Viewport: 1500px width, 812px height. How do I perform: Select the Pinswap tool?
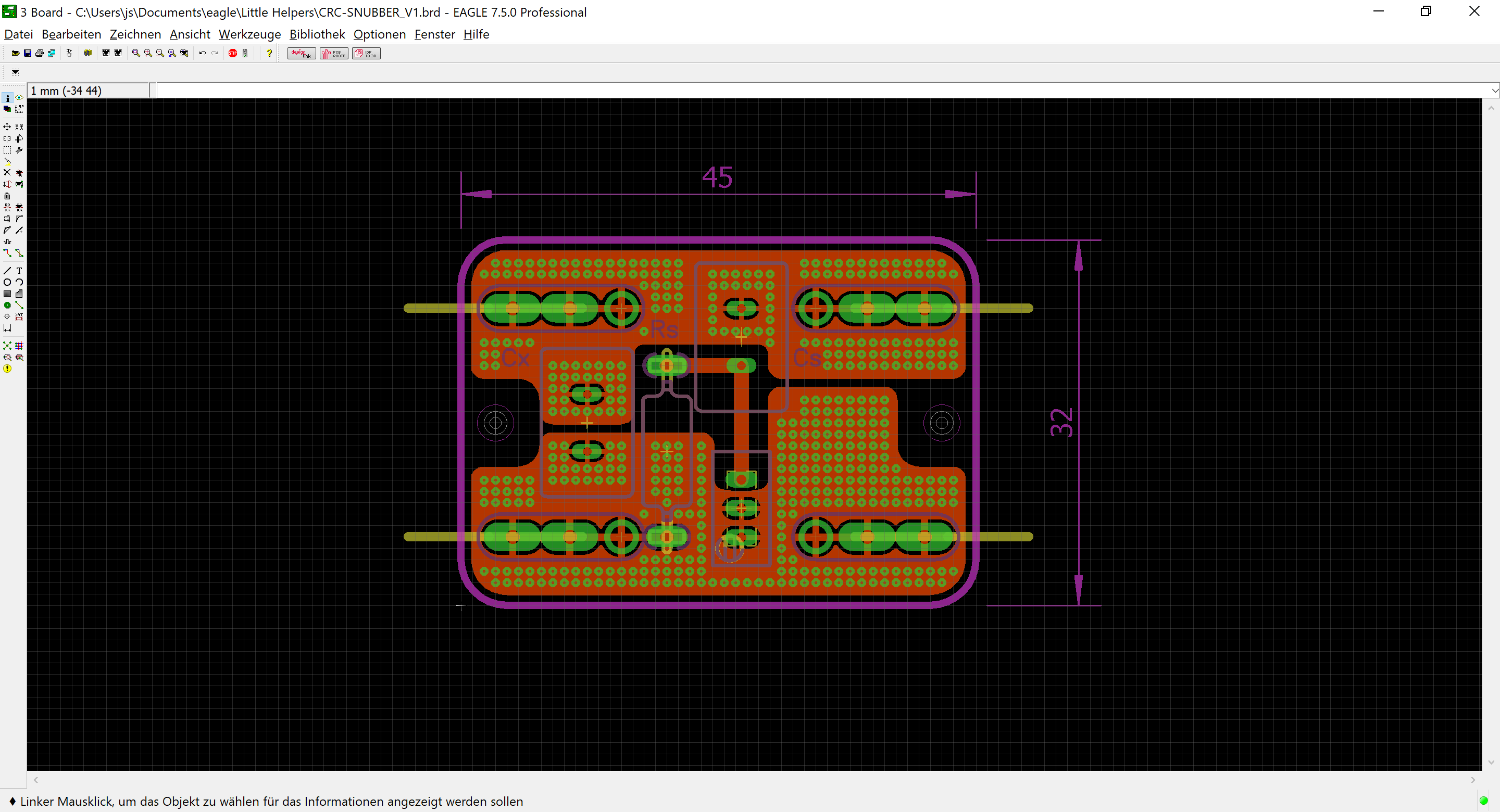tap(7, 184)
